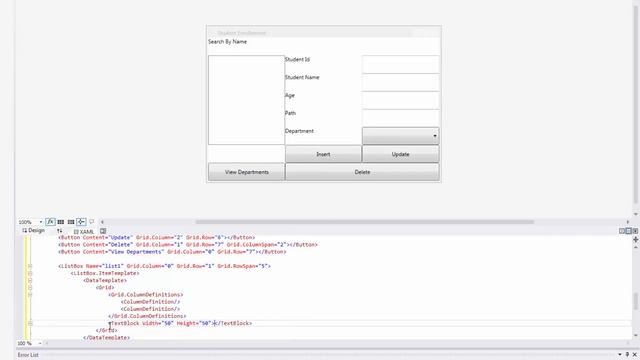Switch to the Design tab
This screenshot has height=360, width=640.
[x=33, y=231]
